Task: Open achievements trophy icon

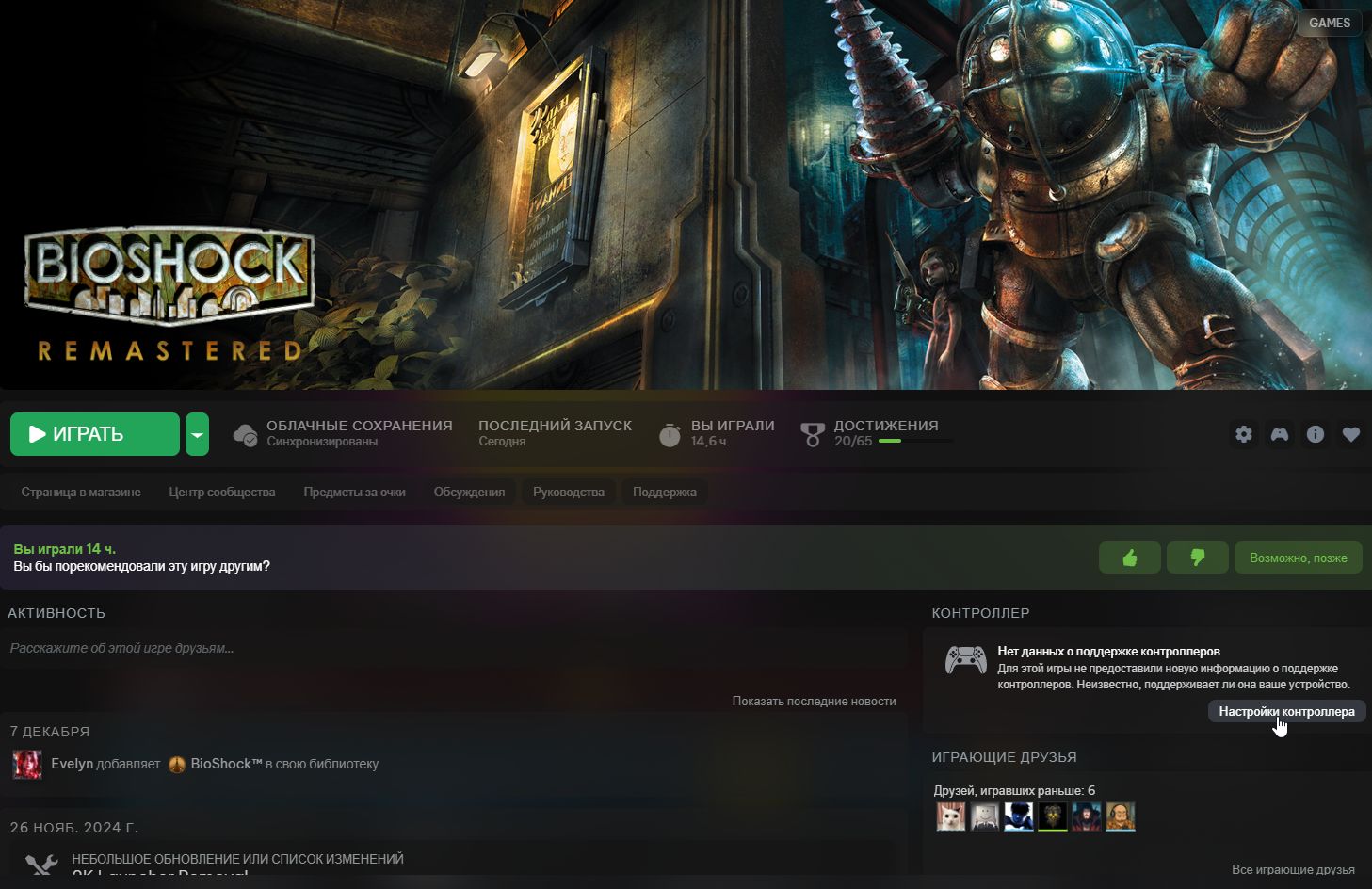Action: click(x=812, y=435)
